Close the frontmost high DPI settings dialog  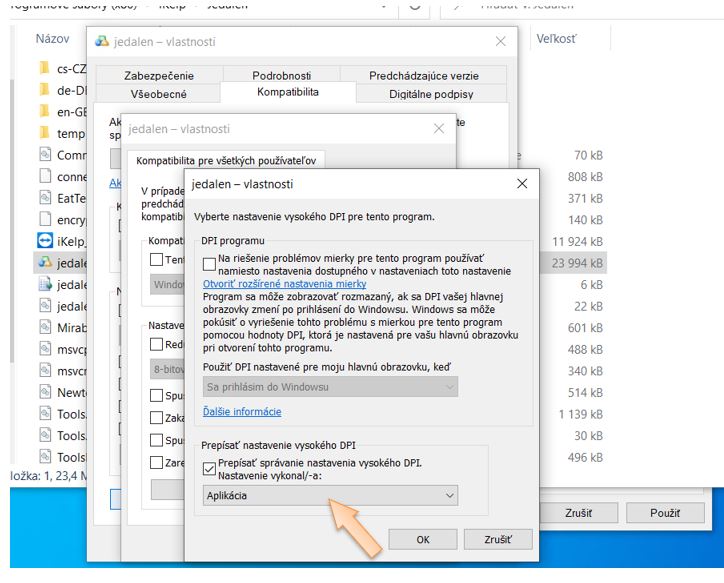[521, 184]
